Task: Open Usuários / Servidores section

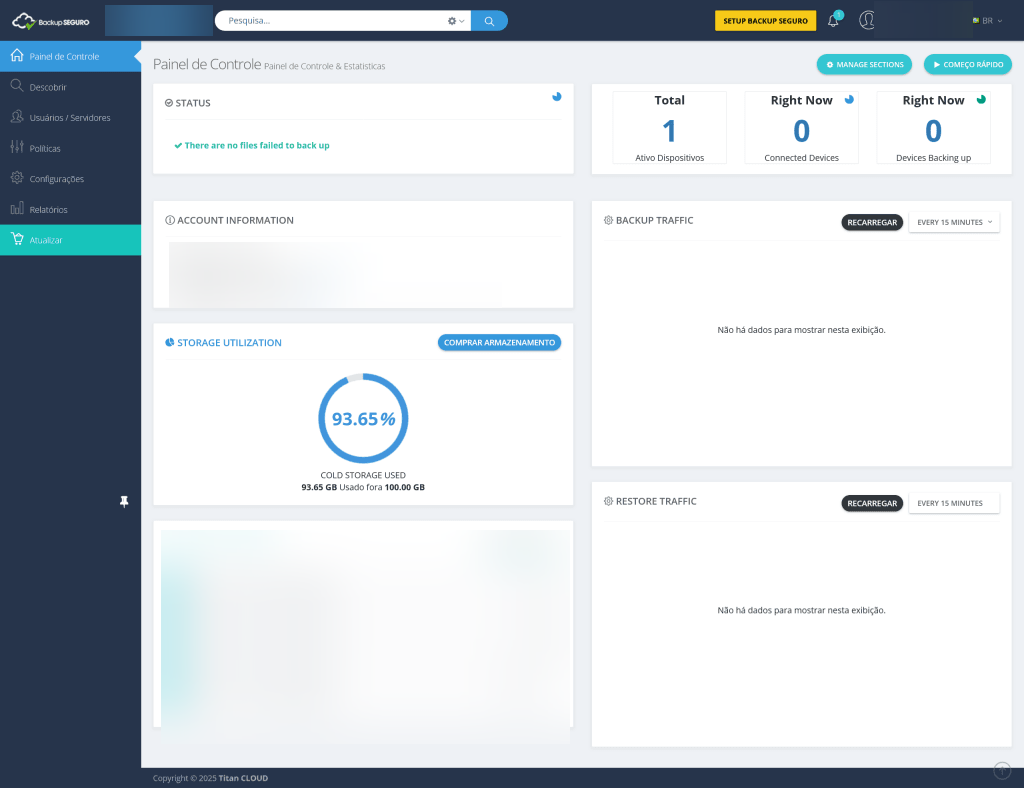Action: (x=71, y=118)
